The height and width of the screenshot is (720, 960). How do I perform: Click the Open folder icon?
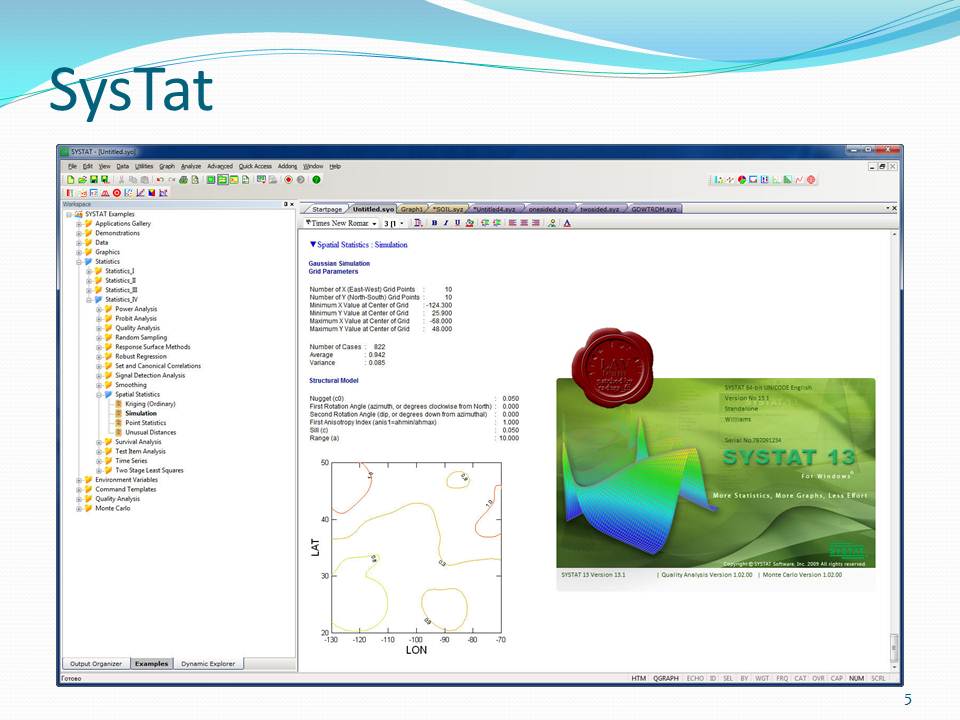82,180
